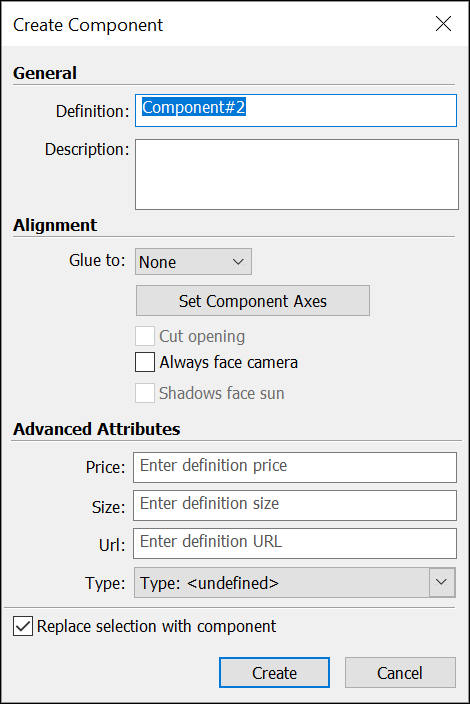The height and width of the screenshot is (704, 470).
Task: Open the Glue to dropdown
Action: (x=193, y=262)
